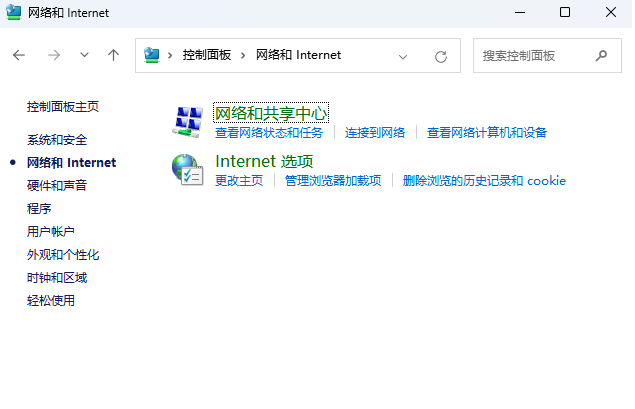Open the 更改主页 link
Viewport: 635px width, 409px height.
(239, 181)
